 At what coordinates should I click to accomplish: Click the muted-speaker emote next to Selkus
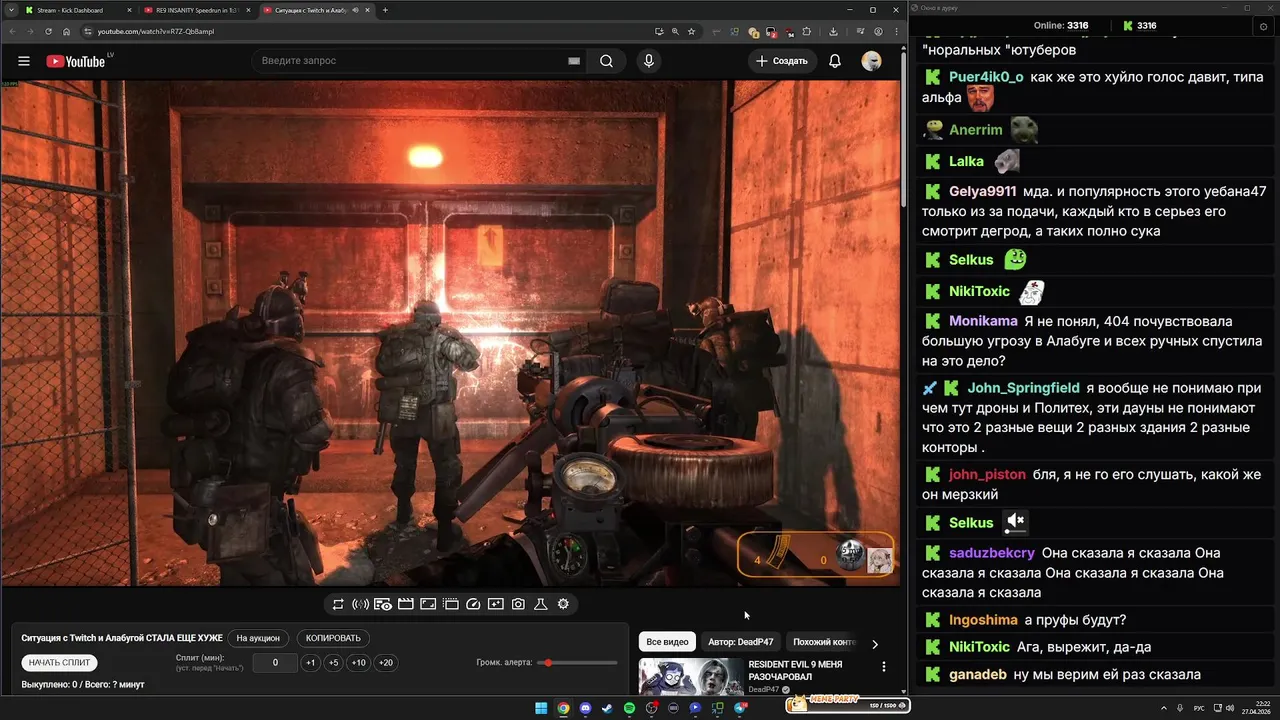click(1016, 521)
